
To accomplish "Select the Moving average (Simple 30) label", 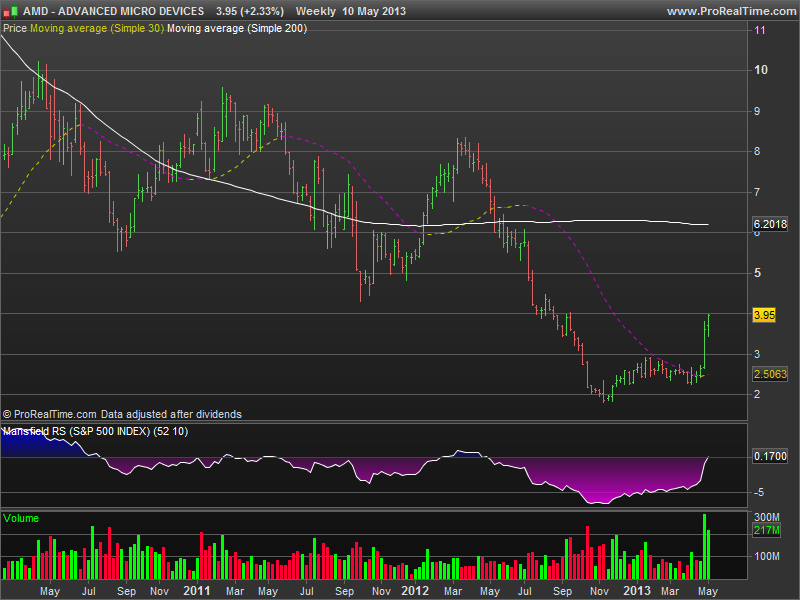I will [x=97, y=29].
